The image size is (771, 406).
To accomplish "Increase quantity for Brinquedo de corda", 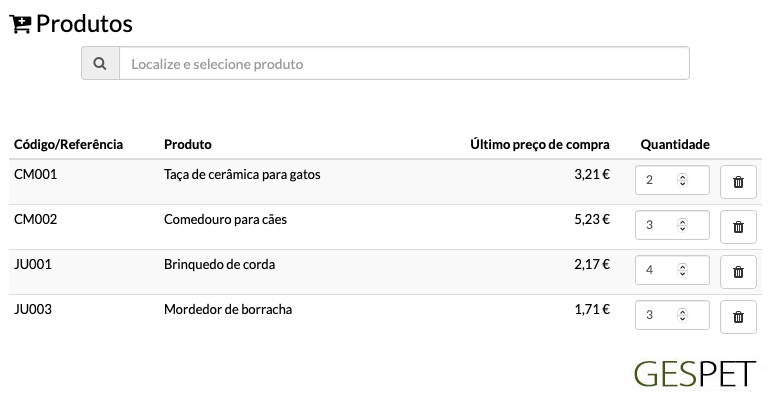I will (682, 267).
